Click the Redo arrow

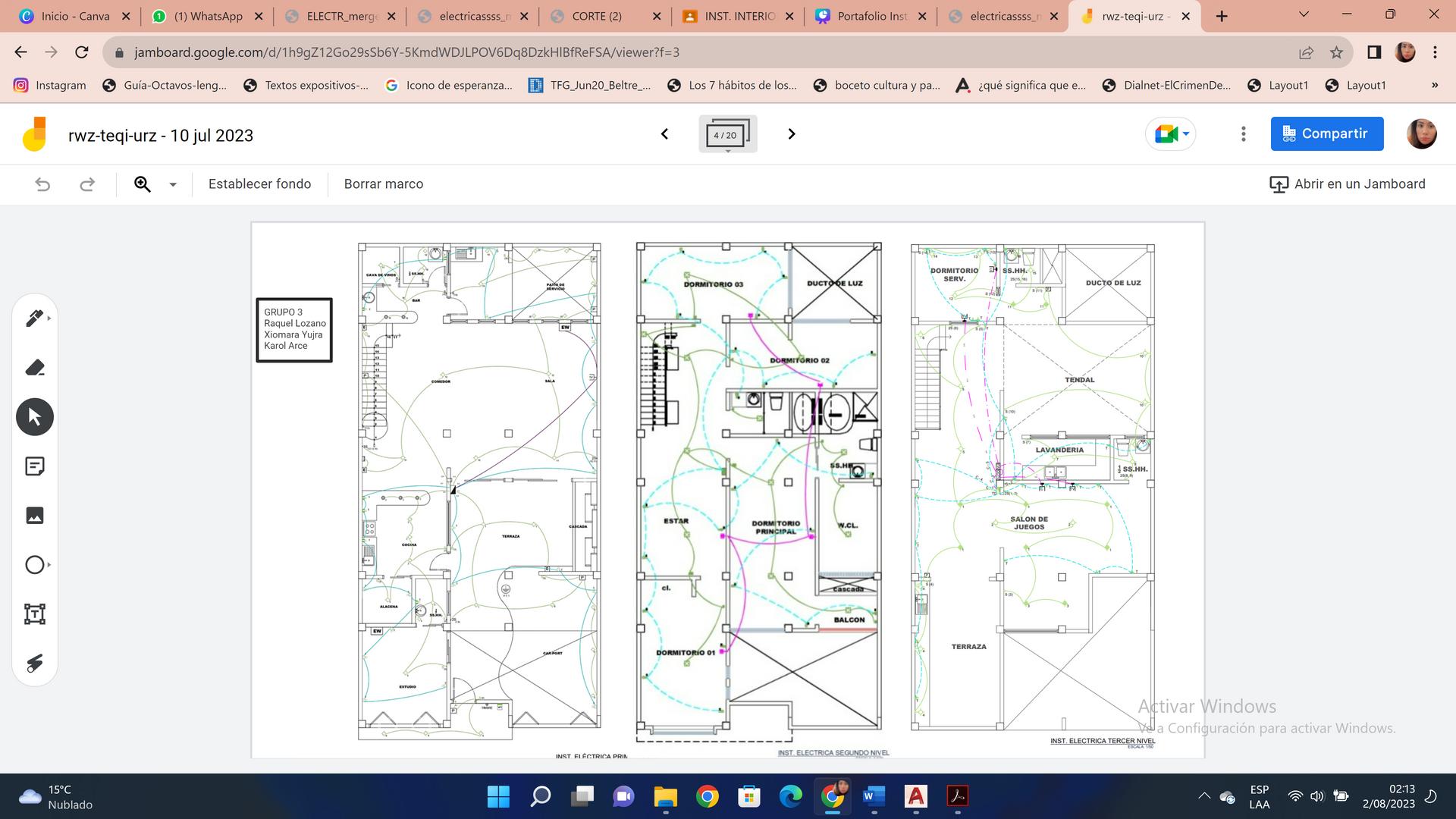pos(87,184)
